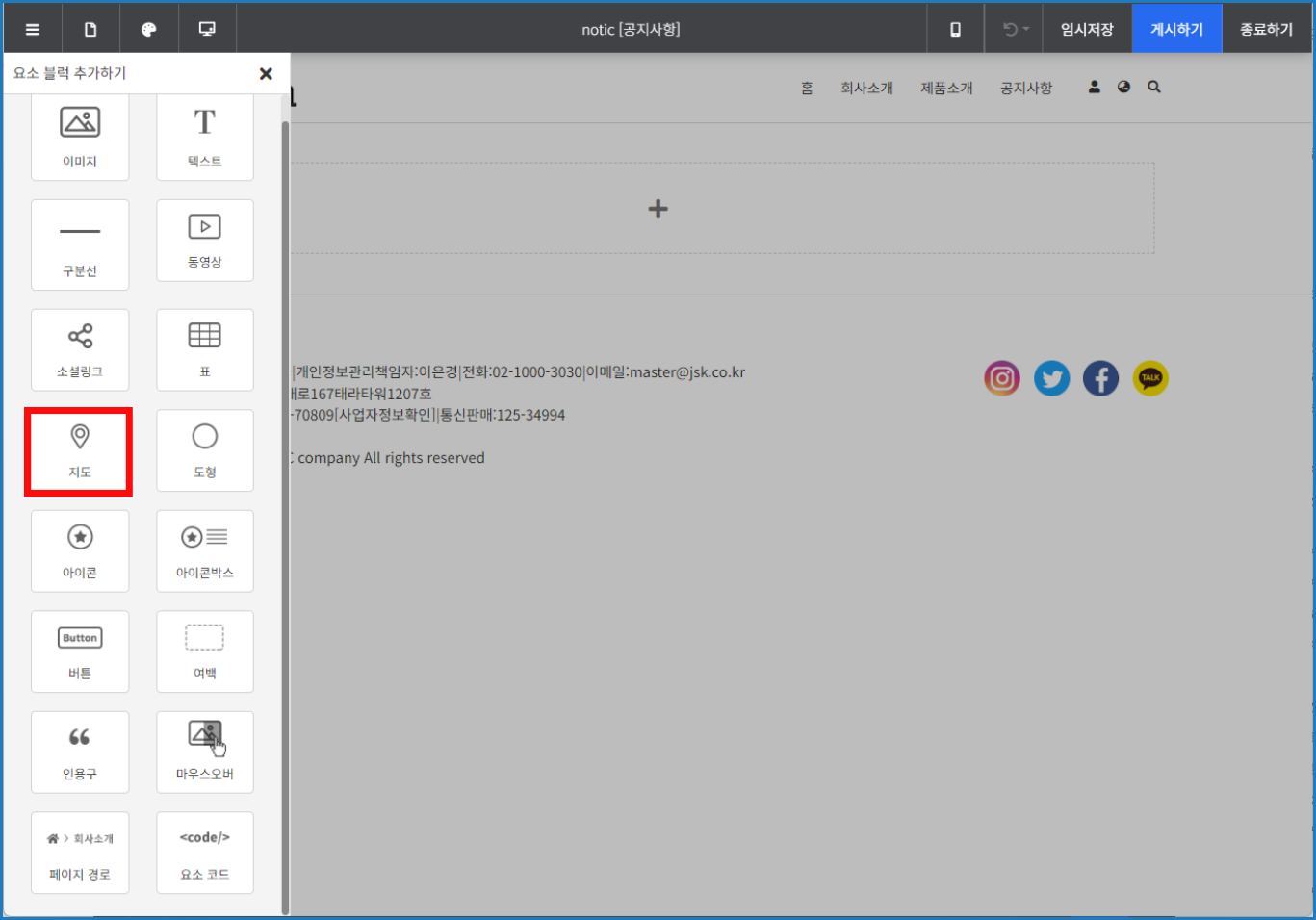The width and height of the screenshot is (1316, 920).
Task: Open the 제품소개 navigation menu item
Action: pos(946,88)
